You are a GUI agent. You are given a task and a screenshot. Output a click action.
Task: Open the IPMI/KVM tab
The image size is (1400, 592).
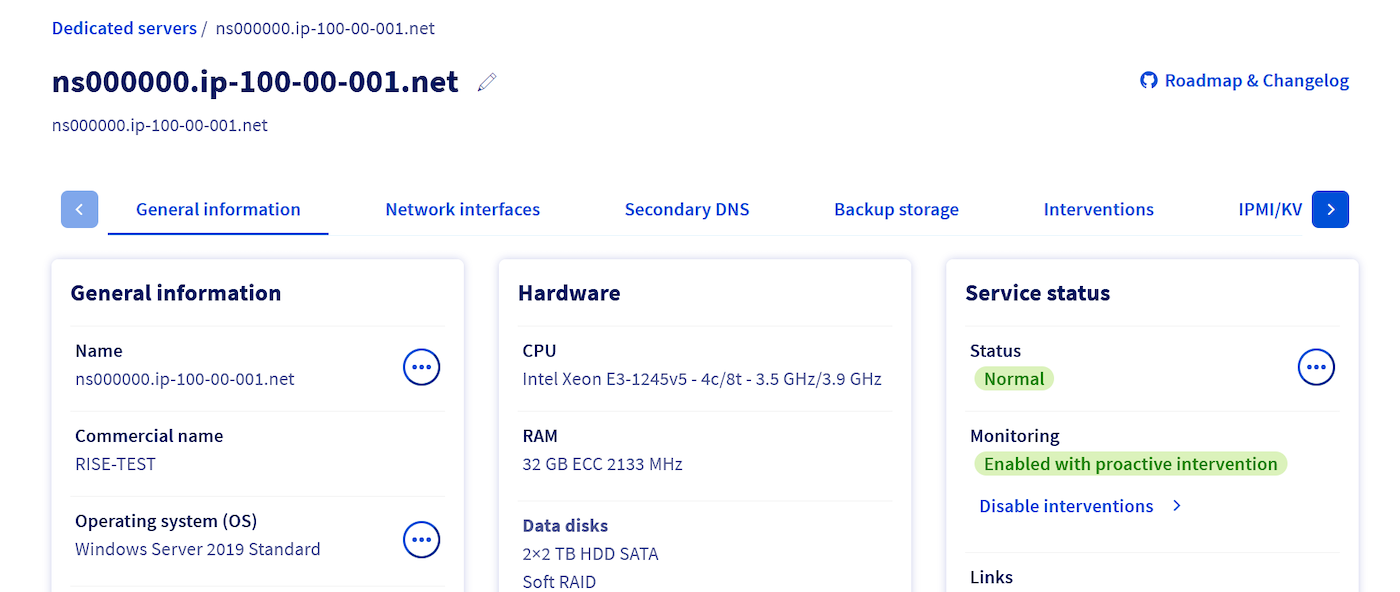pos(1270,209)
